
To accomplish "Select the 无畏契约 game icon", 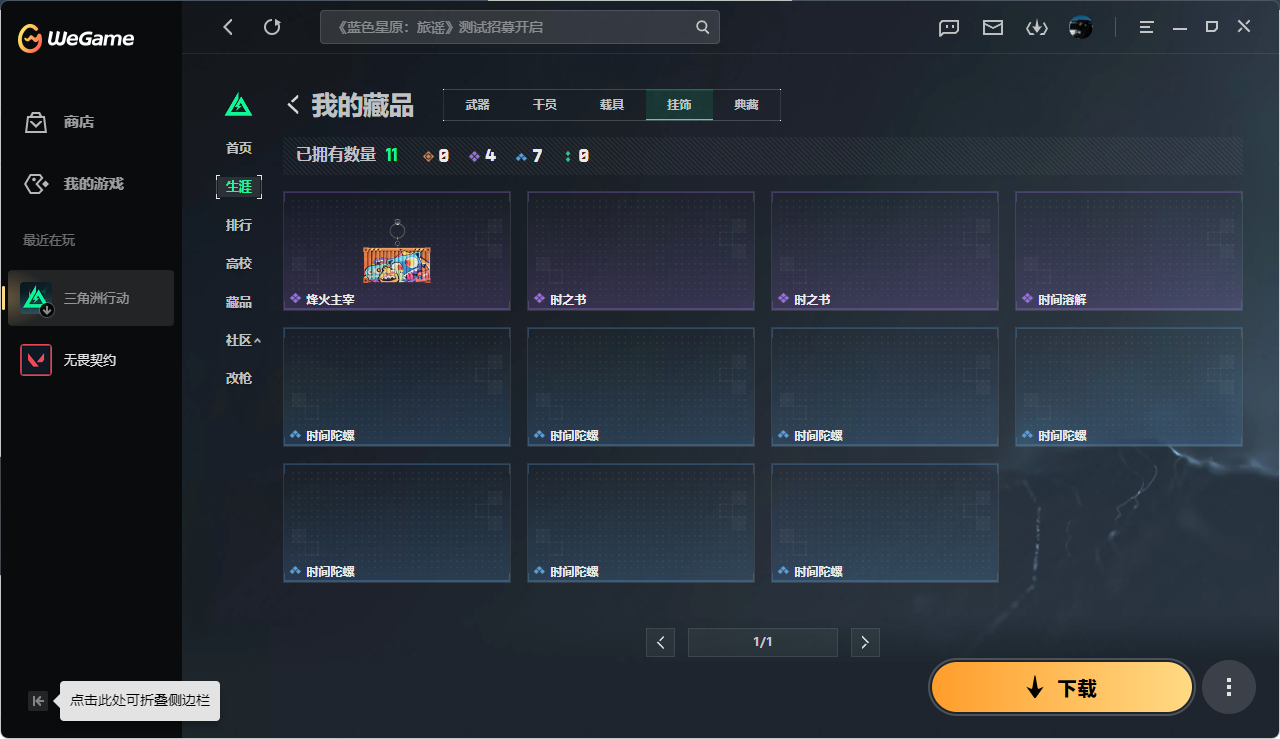I will point(36,360).
